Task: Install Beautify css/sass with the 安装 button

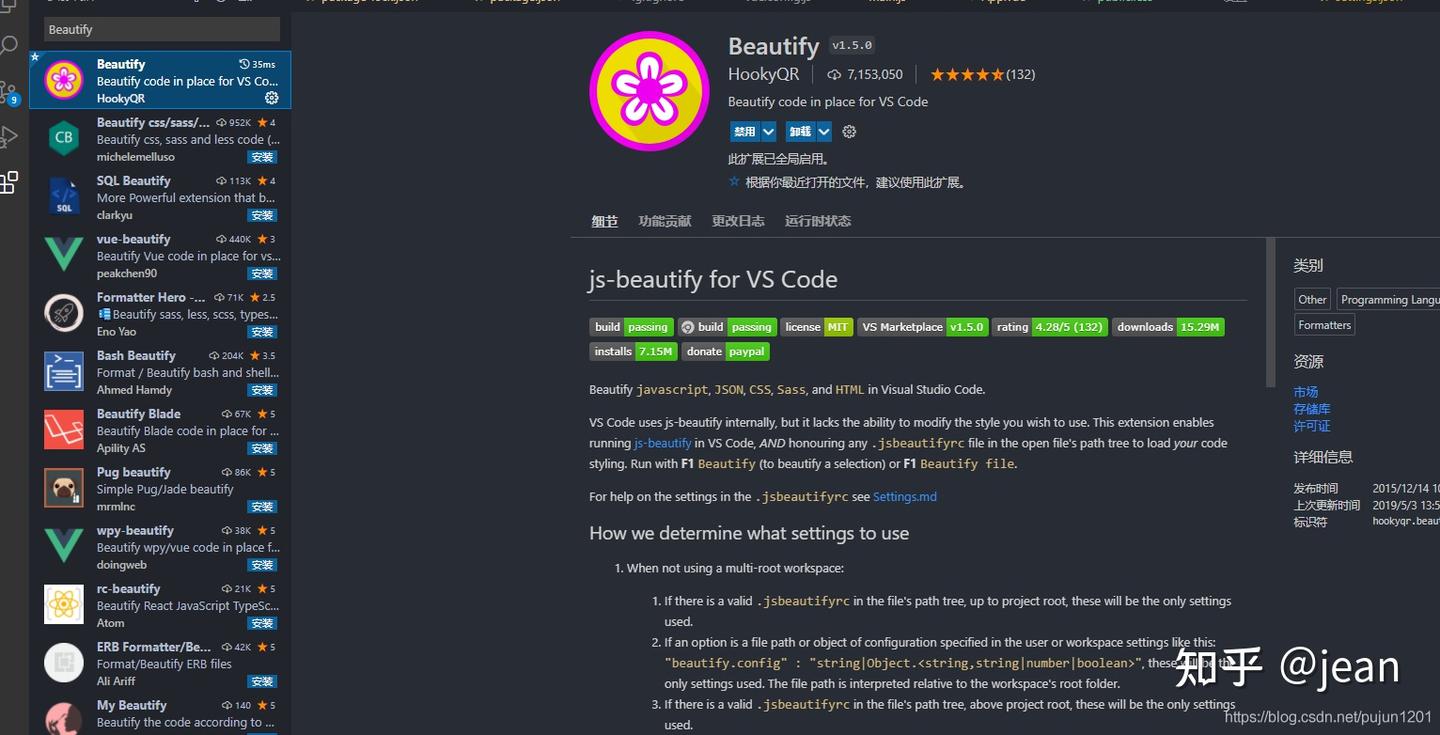Action: (261, 156)
